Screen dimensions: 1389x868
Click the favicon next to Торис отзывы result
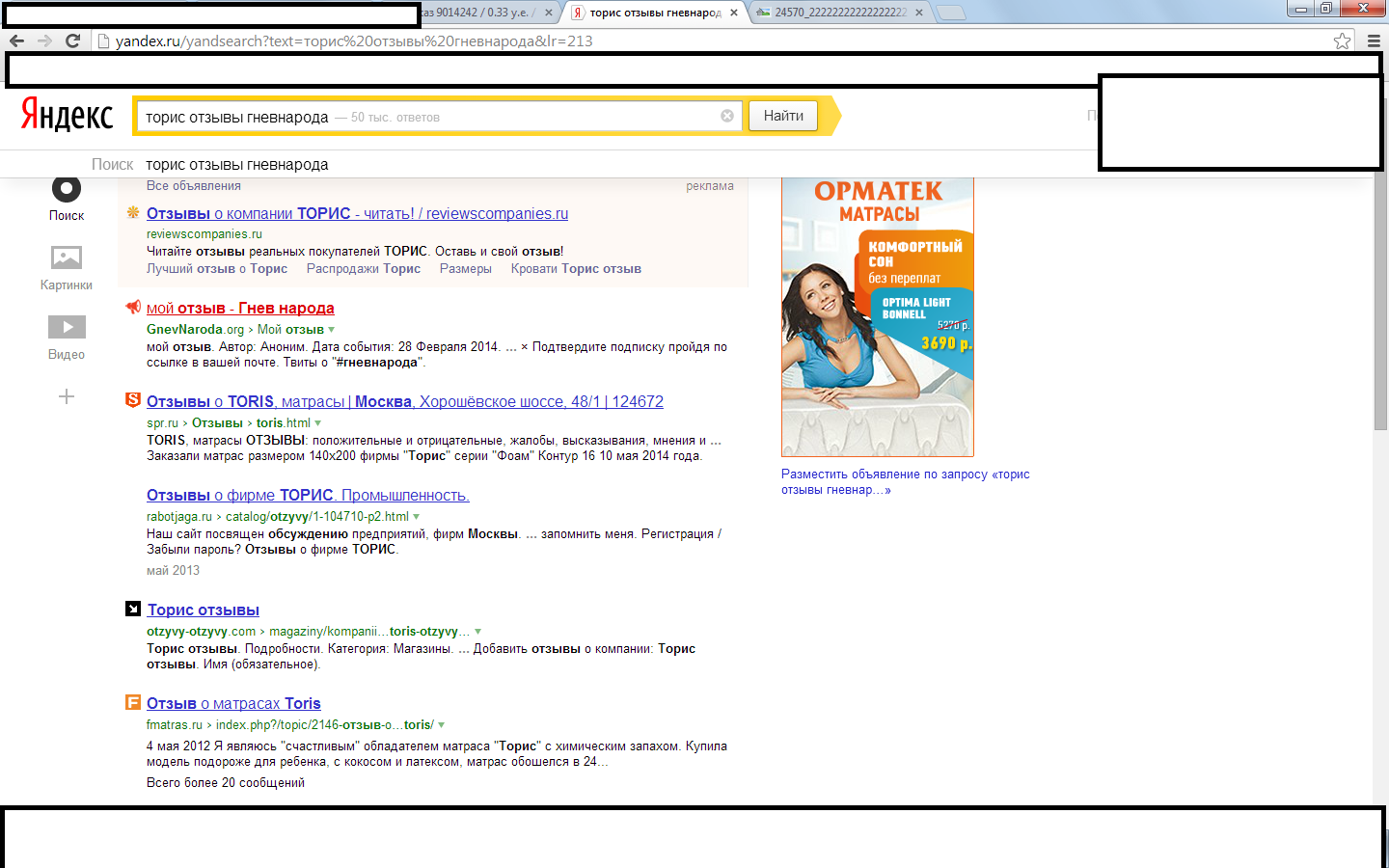(133, 609)
